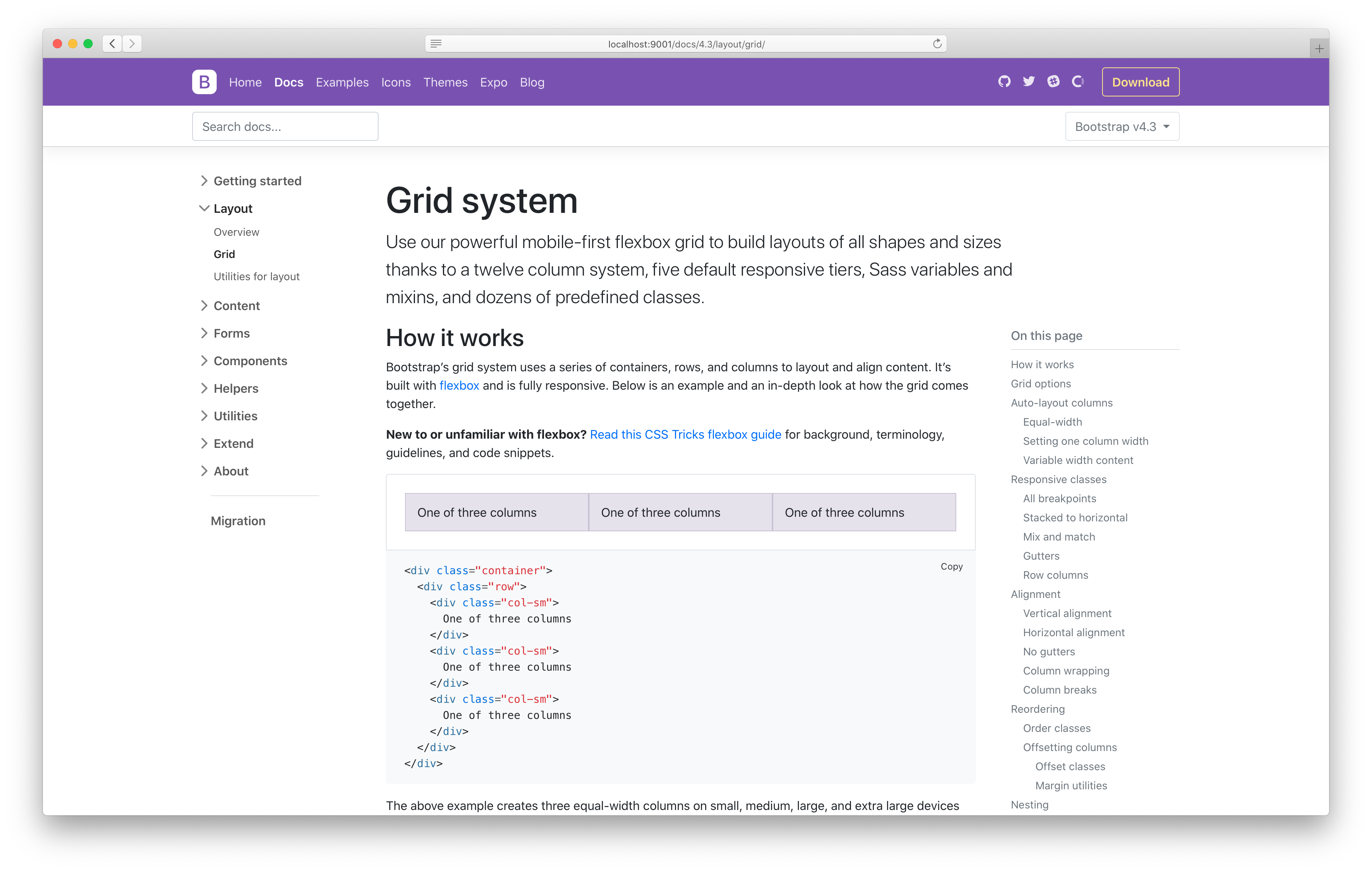Viewport: 1372px width, 872px height.
Task: Collapse the Layout sidebar section
Action: (232, 209)
